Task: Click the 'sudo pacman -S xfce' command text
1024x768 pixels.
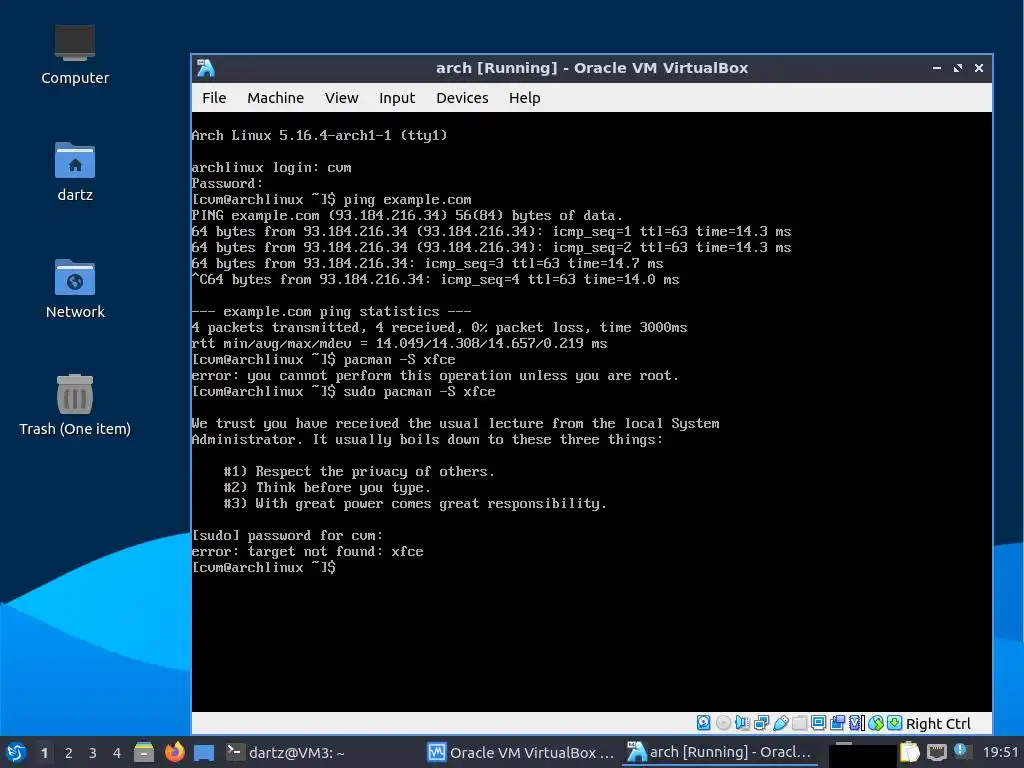Action: (419, 391)
